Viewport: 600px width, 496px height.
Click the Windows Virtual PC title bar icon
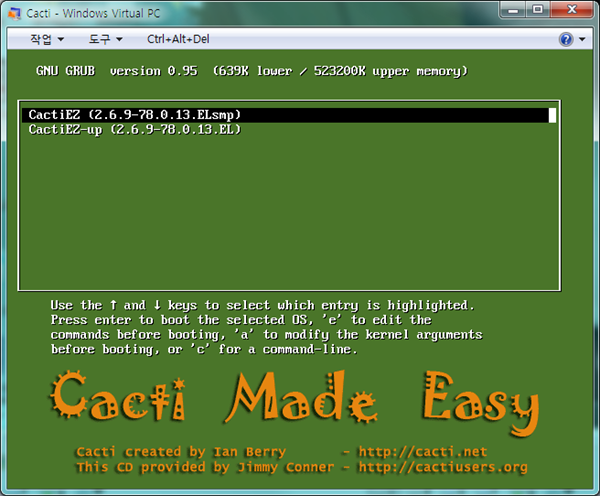pos(14,13)
